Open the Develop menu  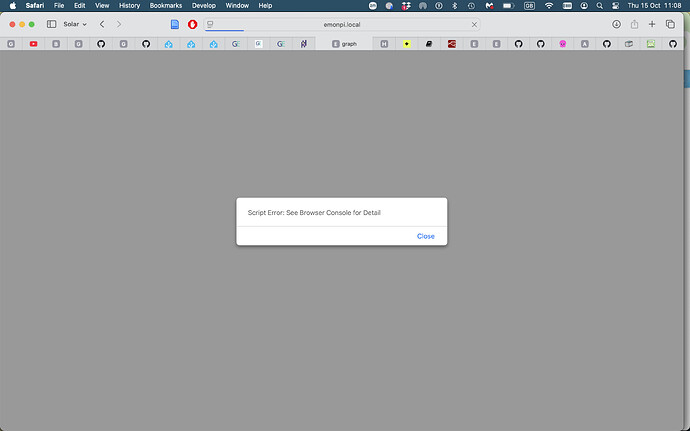[x=204, y=6]
